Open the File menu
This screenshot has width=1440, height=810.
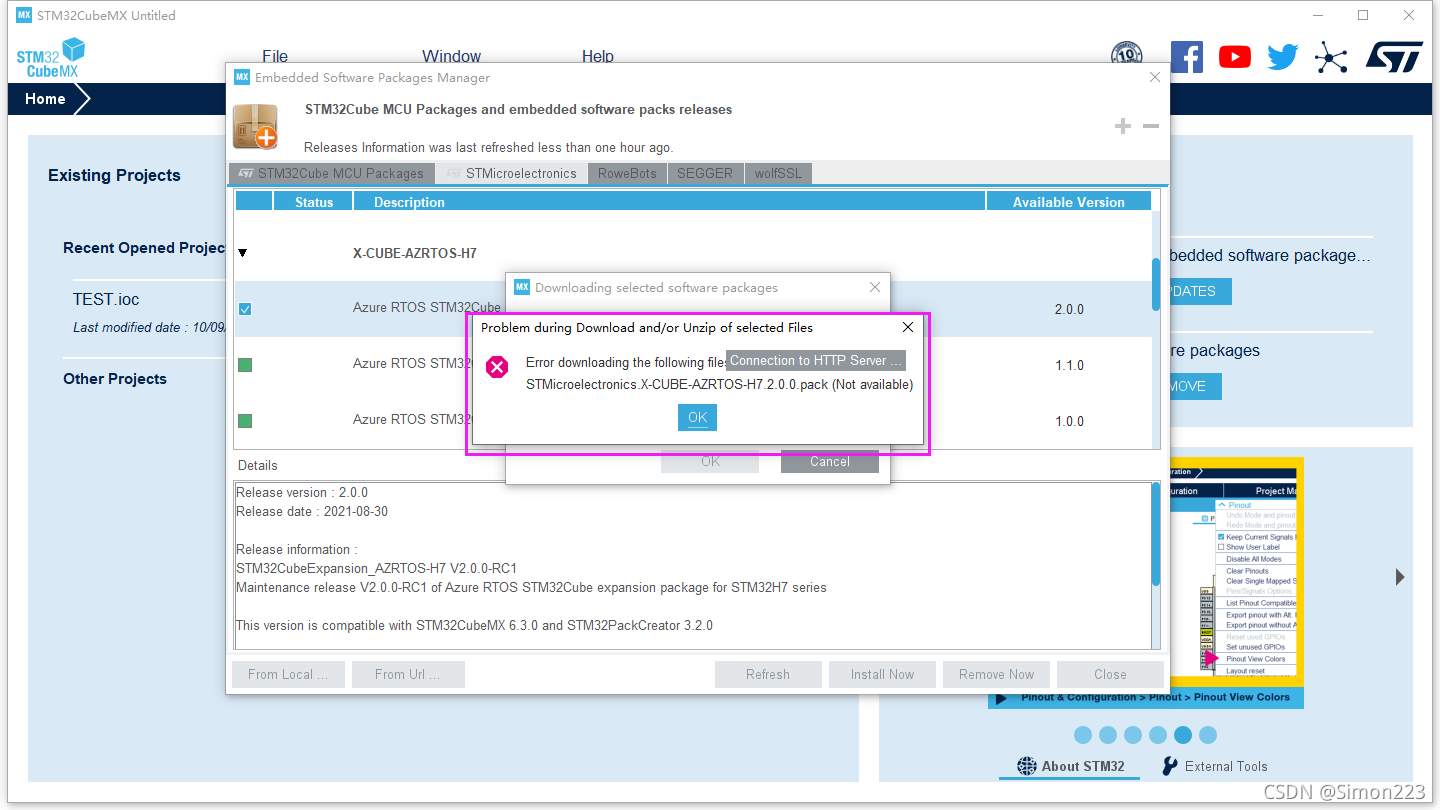[x=275, y=57]
